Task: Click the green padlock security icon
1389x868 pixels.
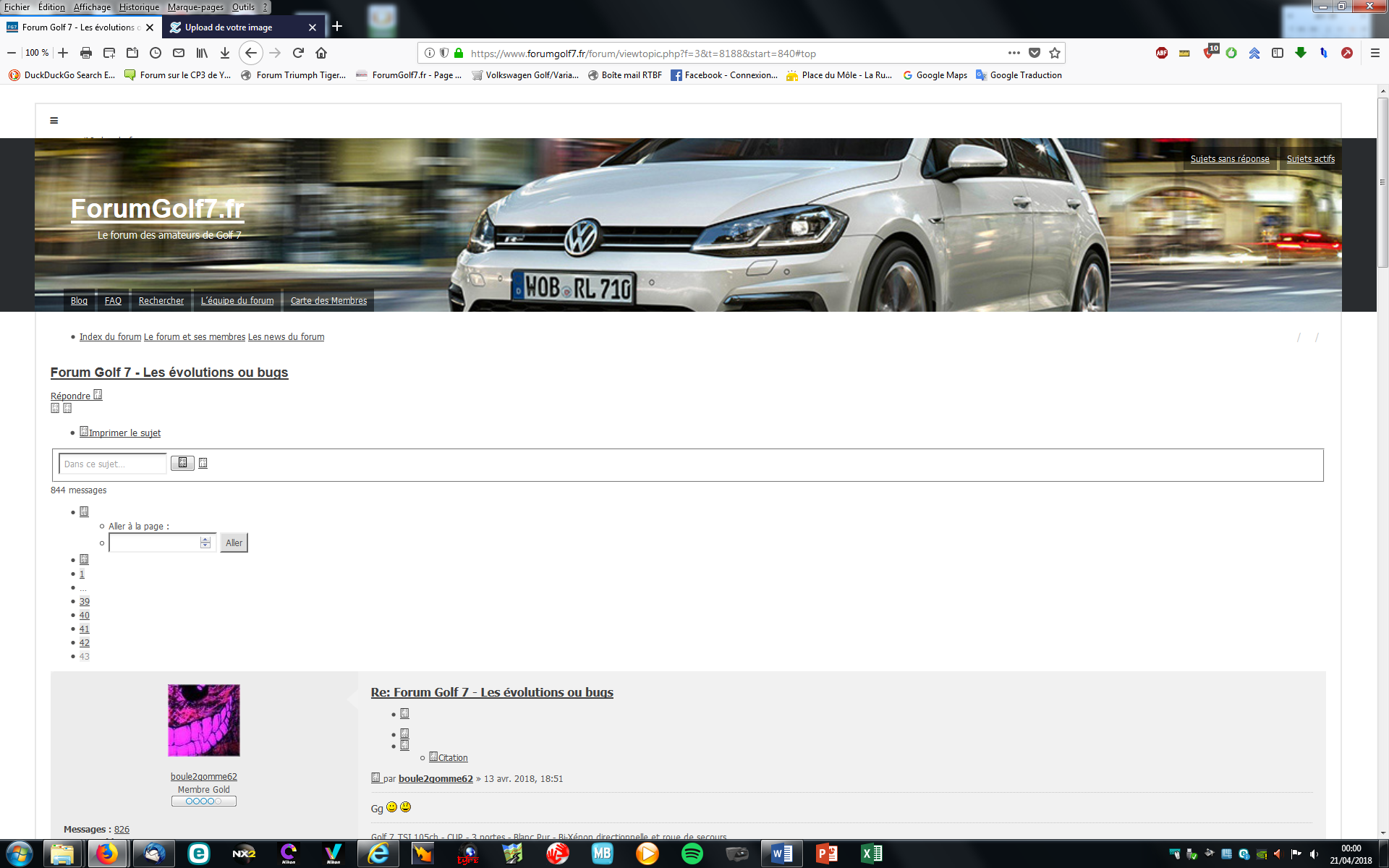Action: [458, 53]
